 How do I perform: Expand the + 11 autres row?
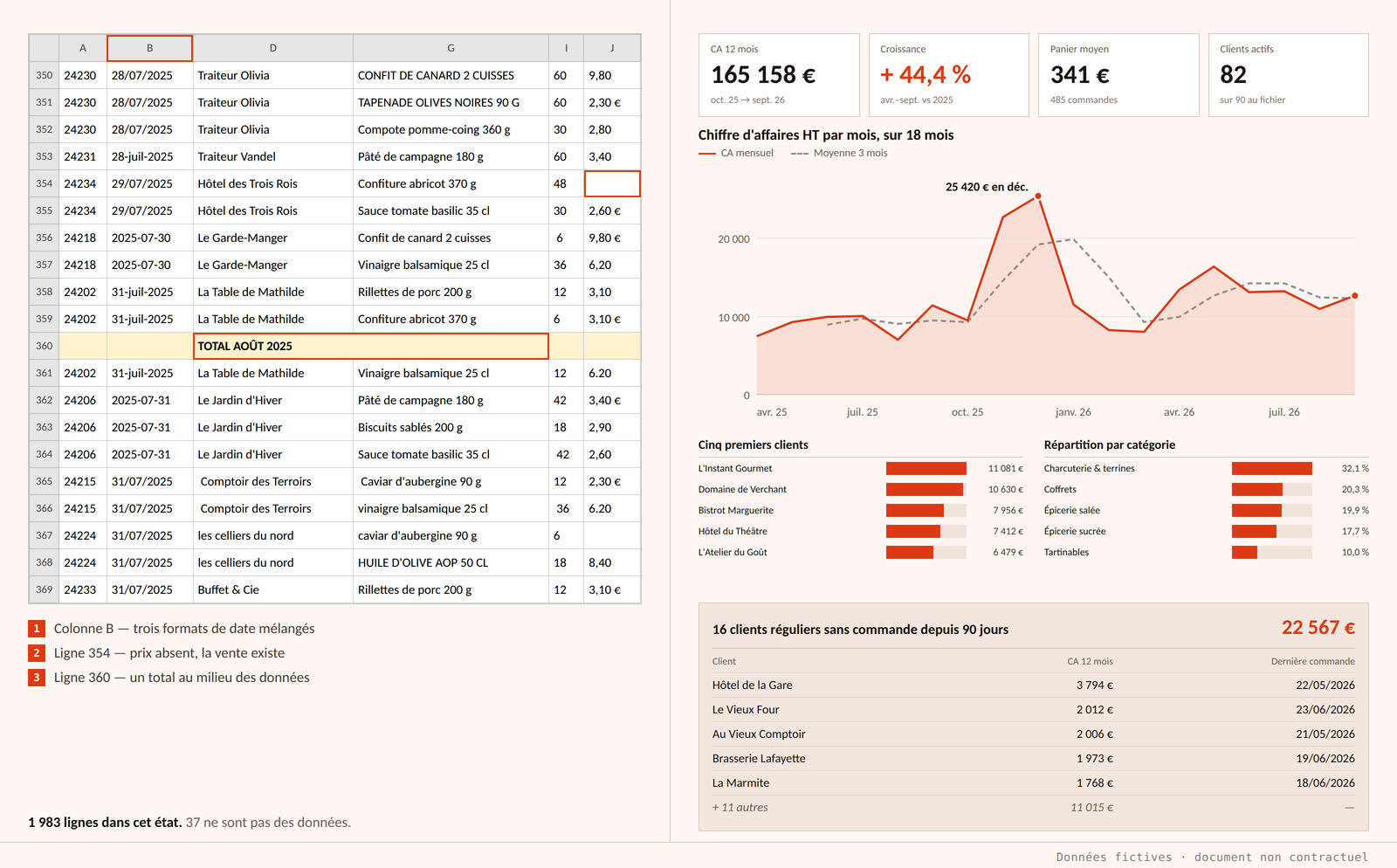pos(1034,808)
